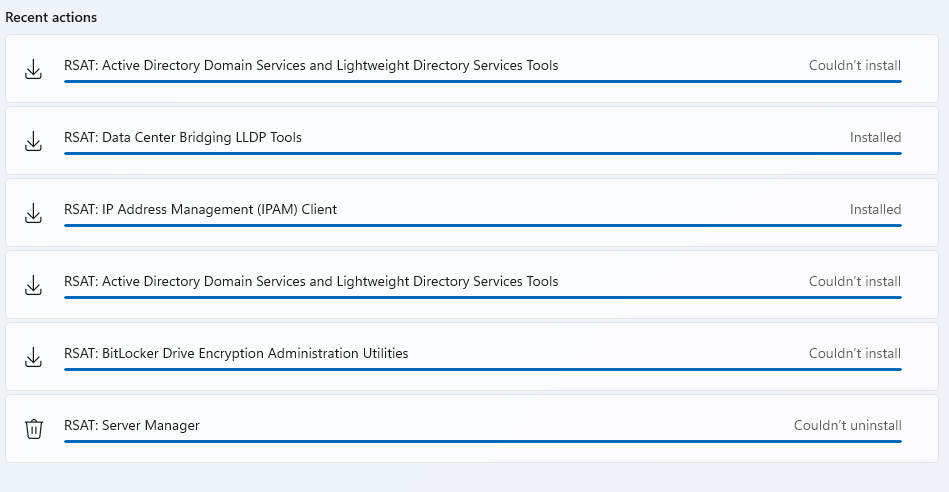Click the Recent actions heading
Viewport: 949px width, 492px height.
(51, 17)
